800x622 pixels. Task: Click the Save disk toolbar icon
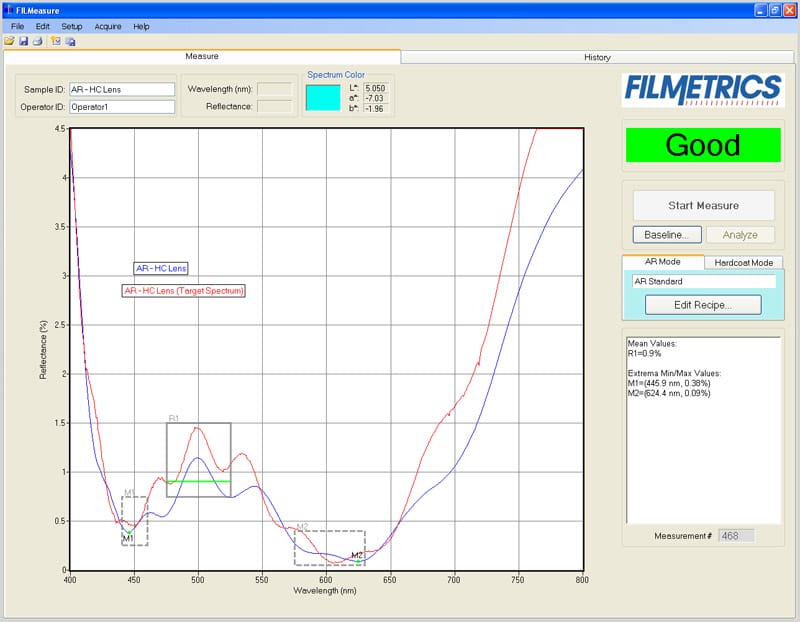click(23, 41)
